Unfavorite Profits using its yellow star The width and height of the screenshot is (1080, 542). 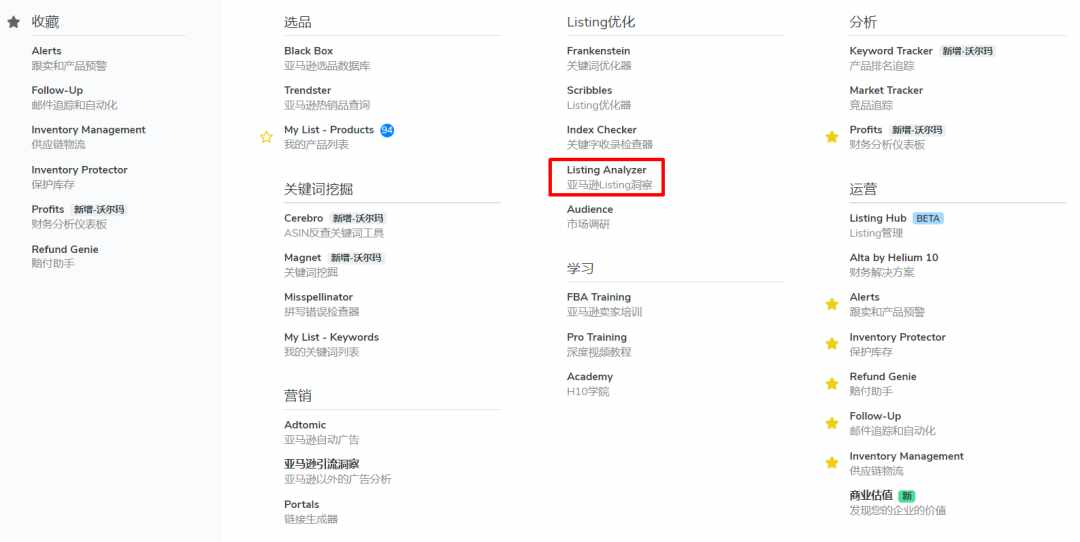tap(831, 137)
